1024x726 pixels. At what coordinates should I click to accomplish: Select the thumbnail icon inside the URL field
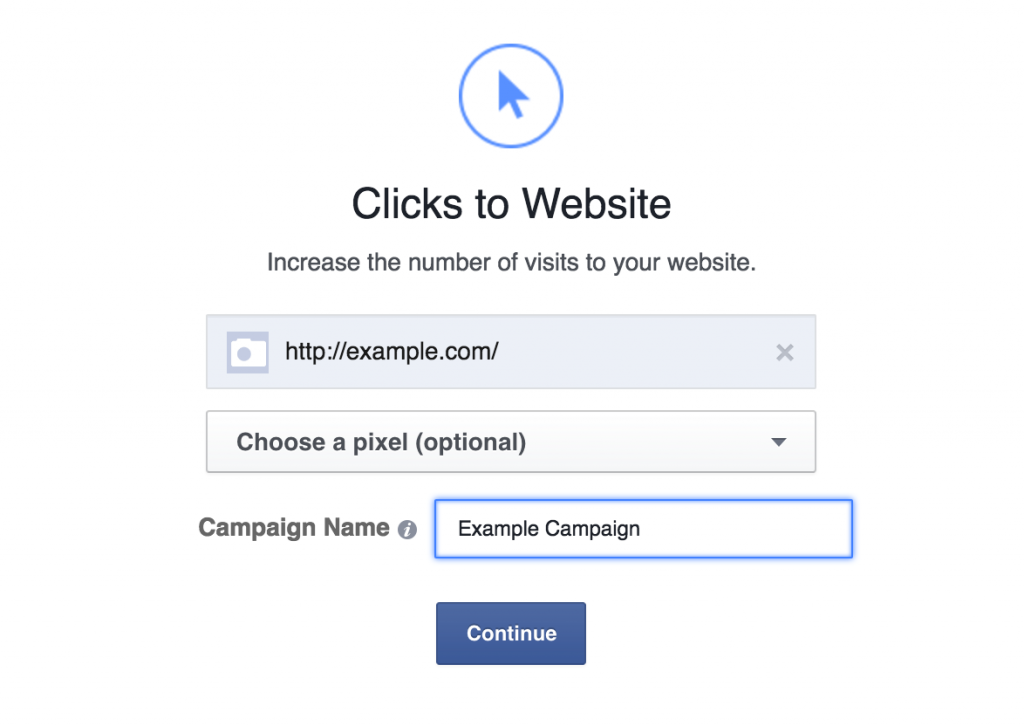point(247,352)
